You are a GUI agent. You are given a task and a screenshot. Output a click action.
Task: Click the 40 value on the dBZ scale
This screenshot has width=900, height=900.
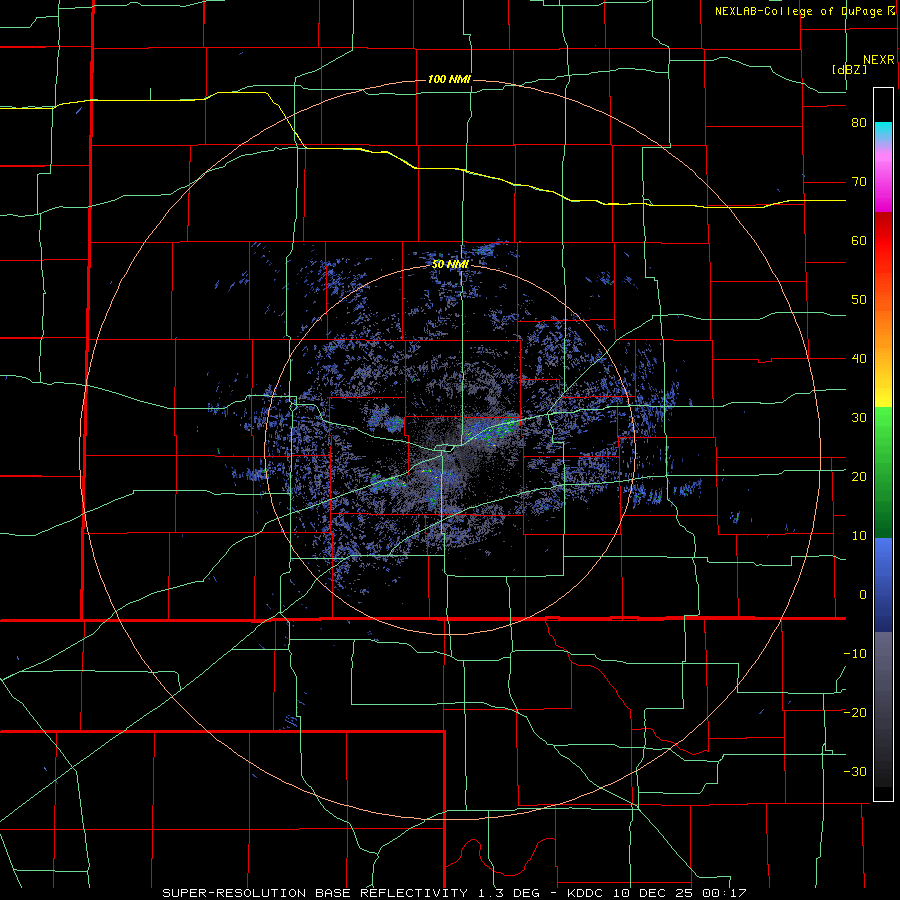859,359
